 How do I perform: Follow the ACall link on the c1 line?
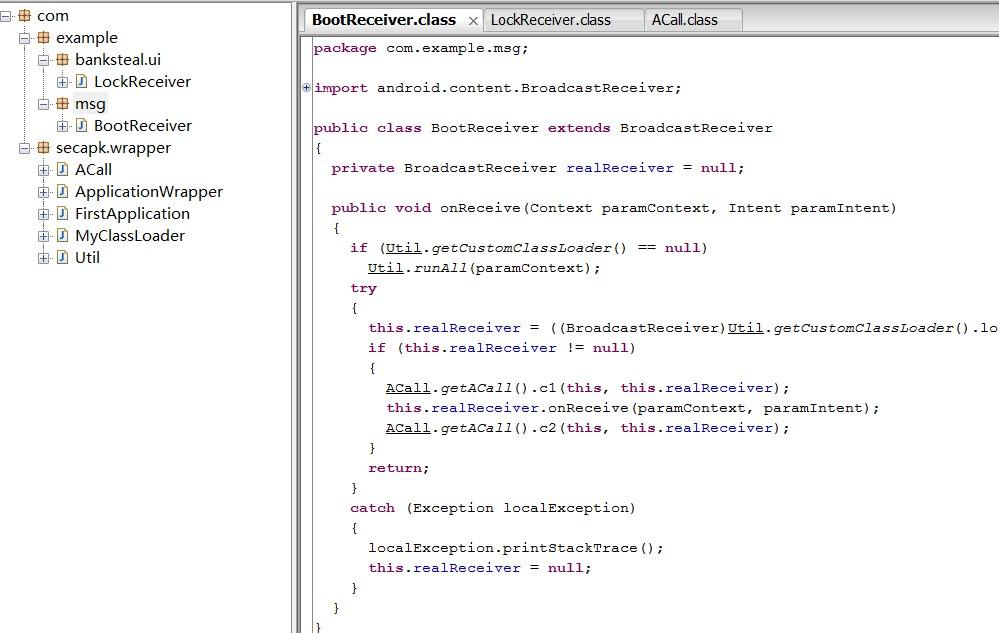click(x=408, y=388)
